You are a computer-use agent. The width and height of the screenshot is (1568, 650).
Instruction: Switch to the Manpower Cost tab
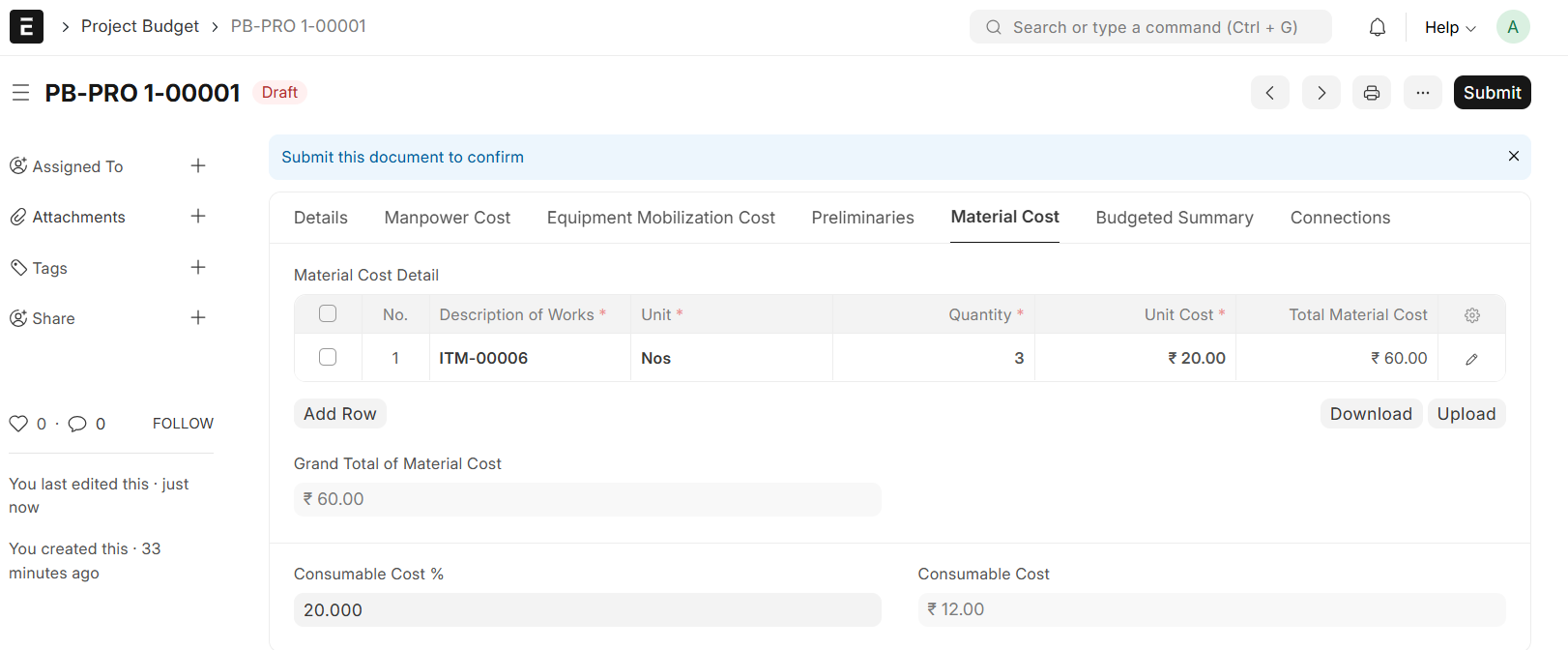[447, 218]
